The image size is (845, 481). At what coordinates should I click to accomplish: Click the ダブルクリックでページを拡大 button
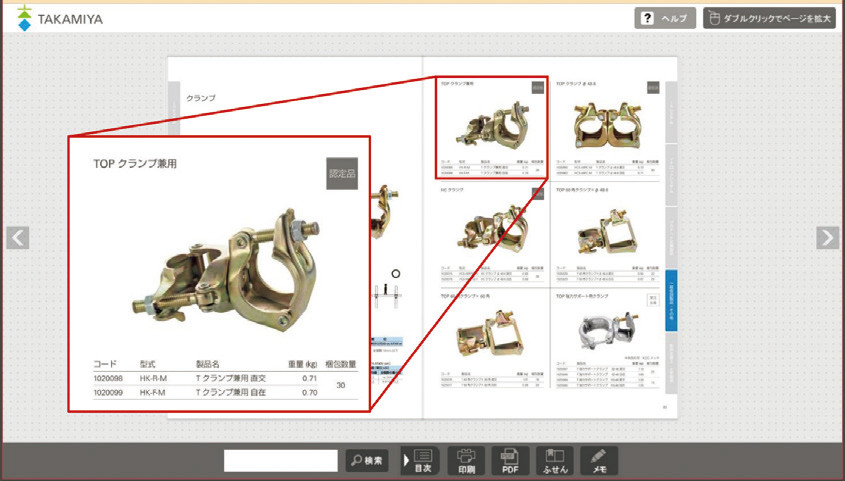click(x=769, y=18)
